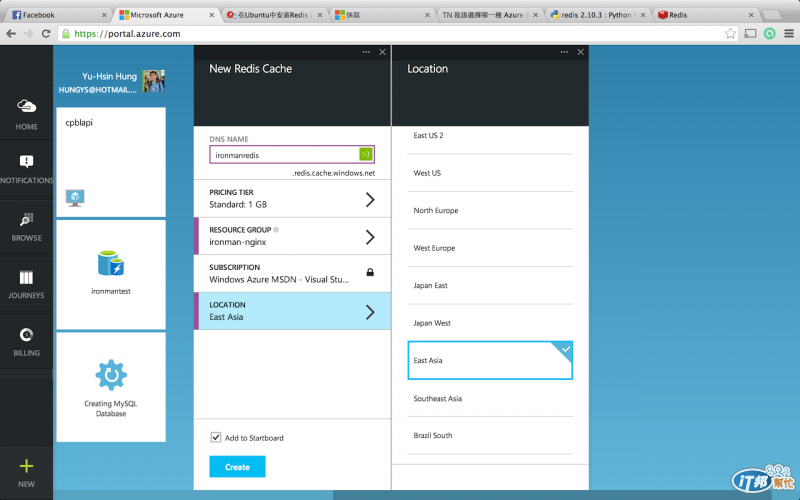The image size is (800, 500).
Task: Click the cast screen icon in browser toolbar
Action: click(750, 34)
